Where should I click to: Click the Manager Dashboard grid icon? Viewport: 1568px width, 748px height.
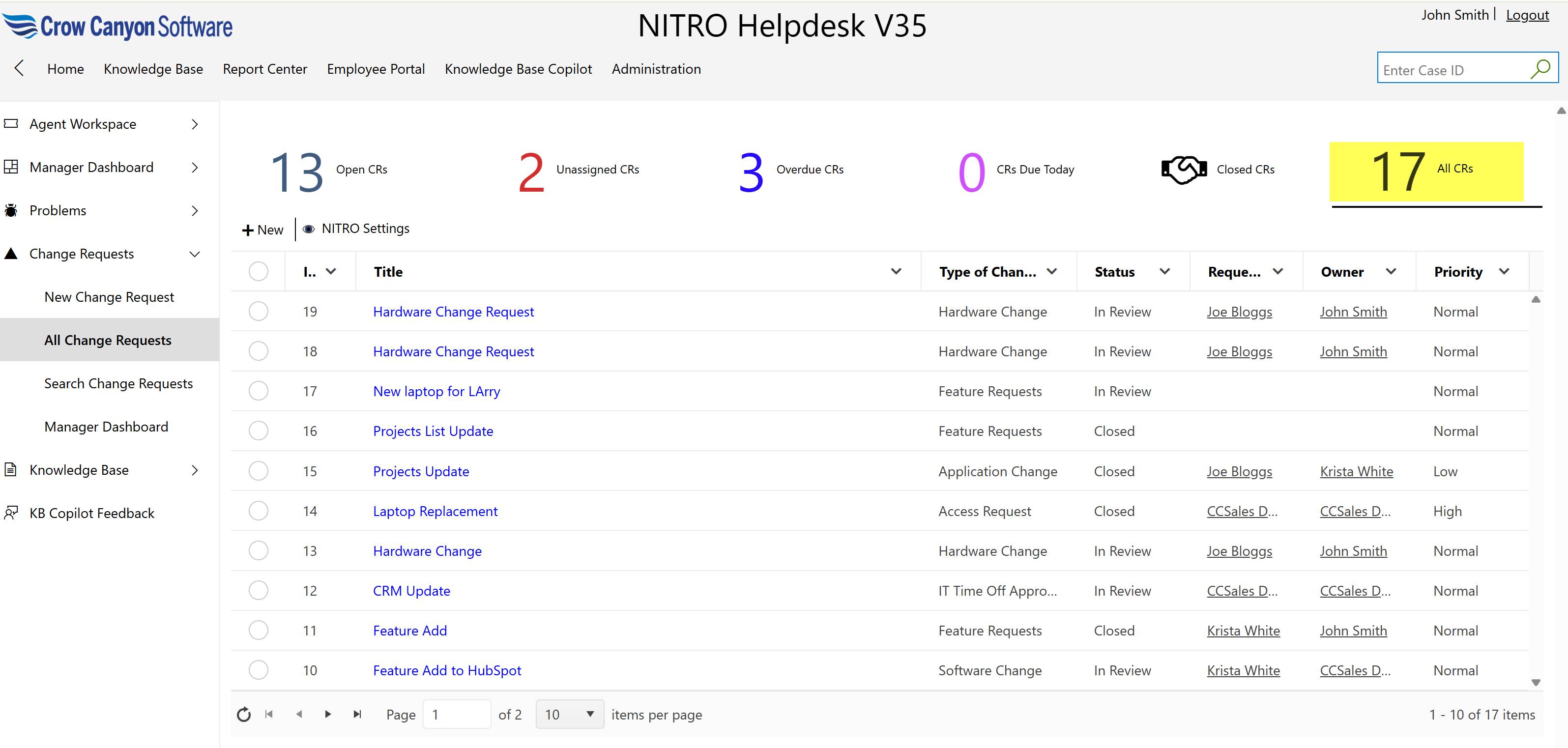(x=11, y=167)
